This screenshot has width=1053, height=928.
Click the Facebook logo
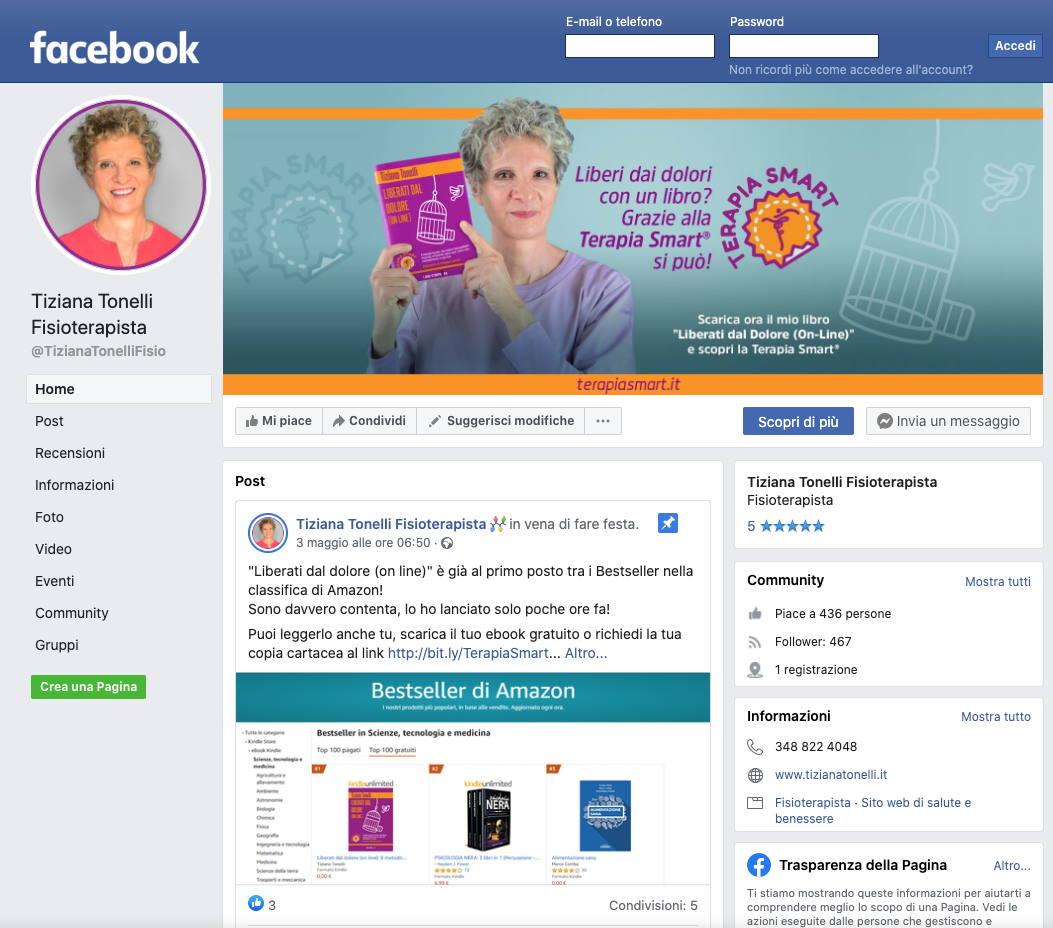point(114,48)
